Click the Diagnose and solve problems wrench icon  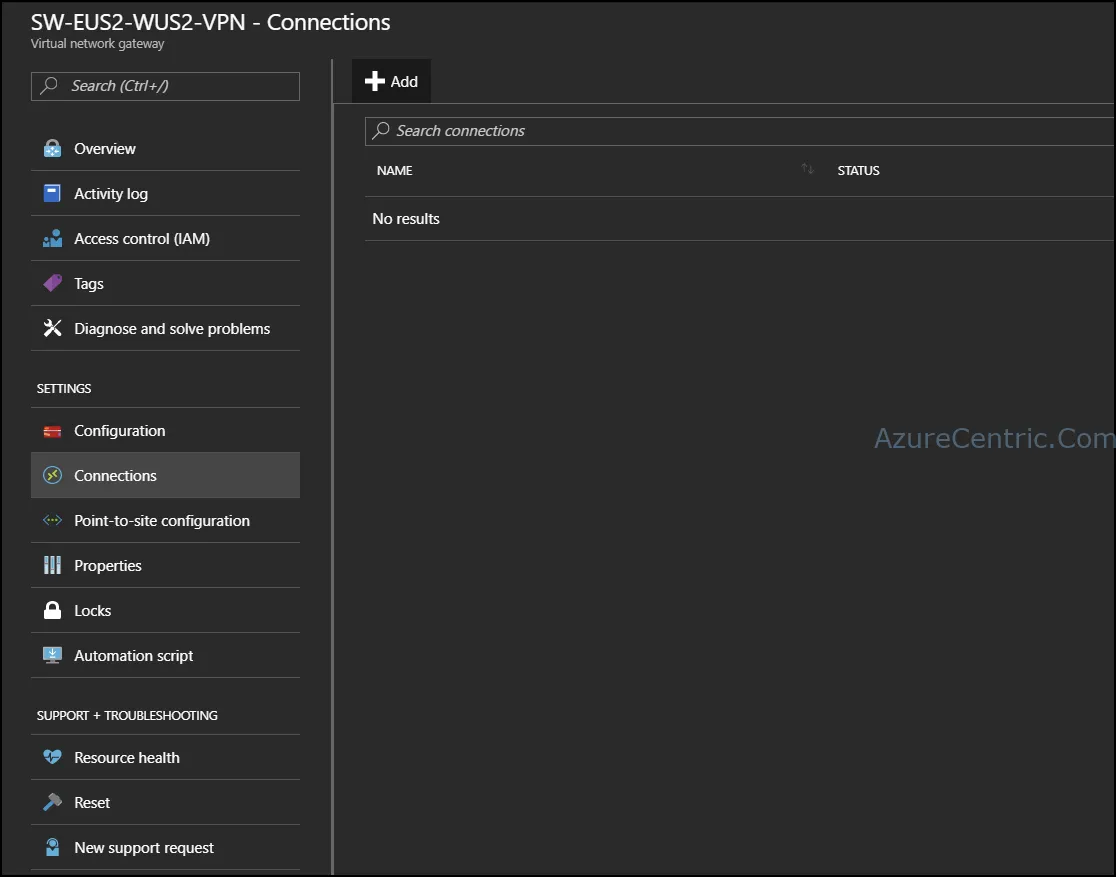point(52,328)
